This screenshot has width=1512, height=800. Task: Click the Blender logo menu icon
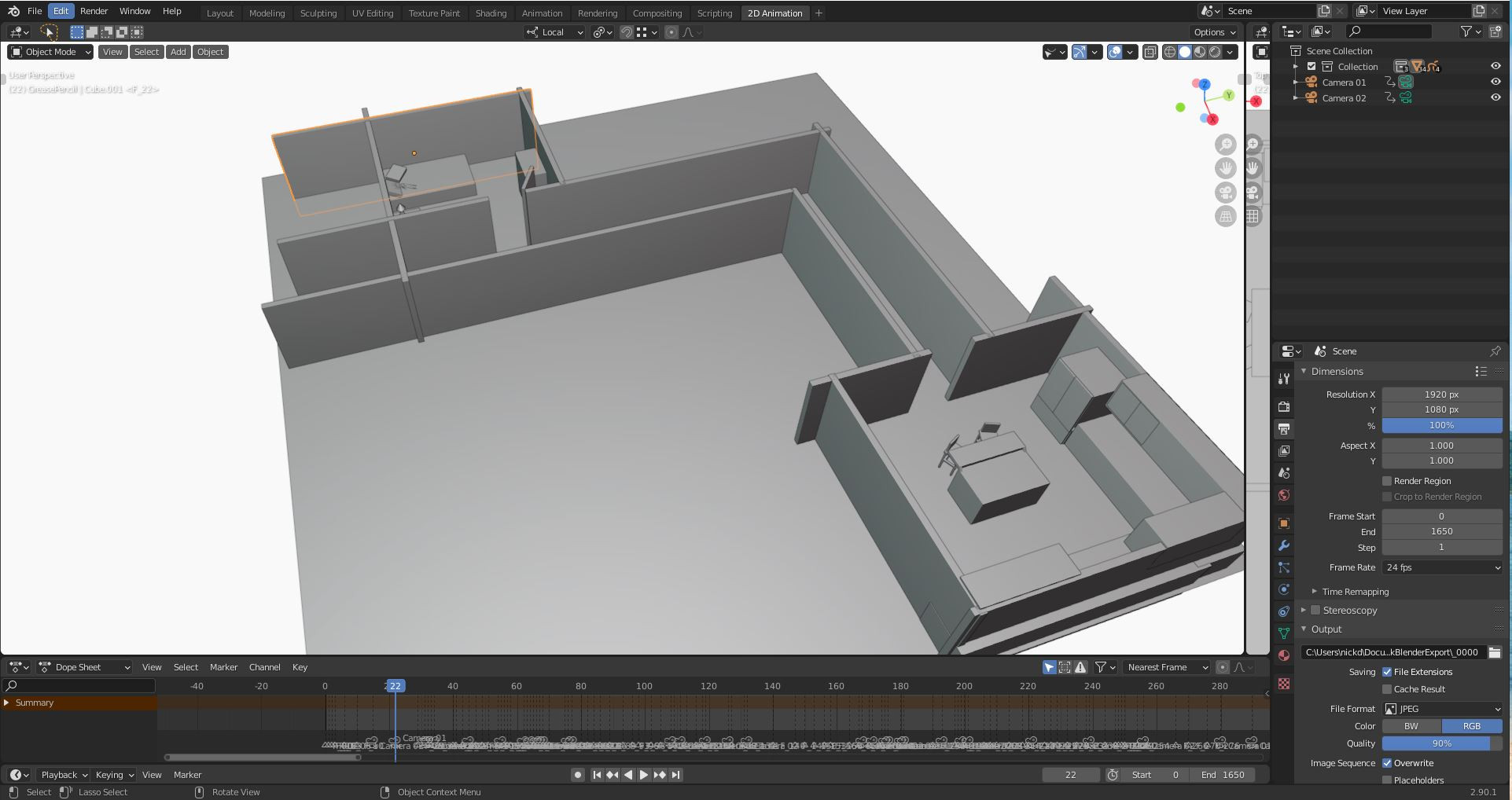pos(13,11)
